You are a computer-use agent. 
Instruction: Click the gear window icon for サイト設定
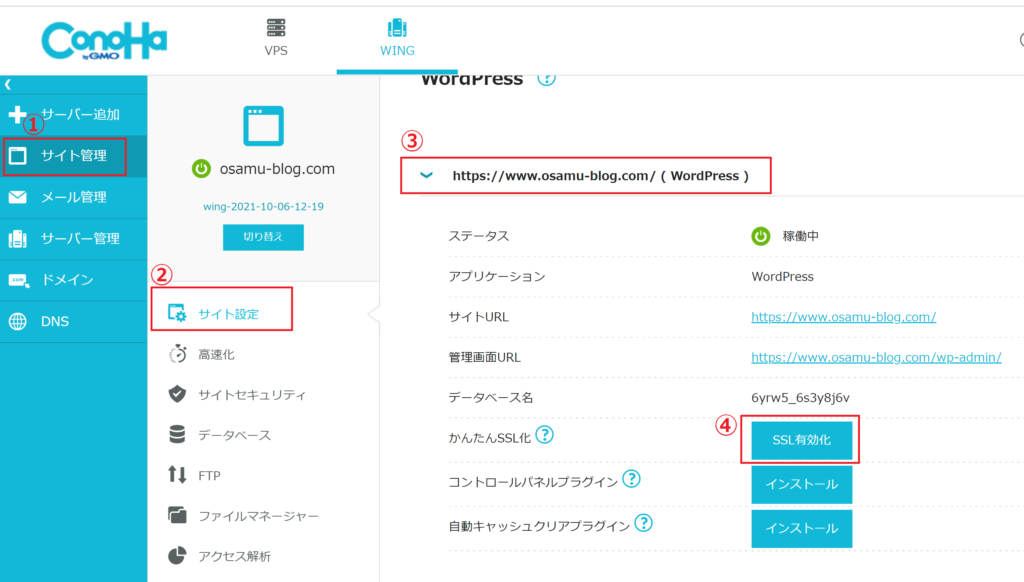tap(177, 313)
